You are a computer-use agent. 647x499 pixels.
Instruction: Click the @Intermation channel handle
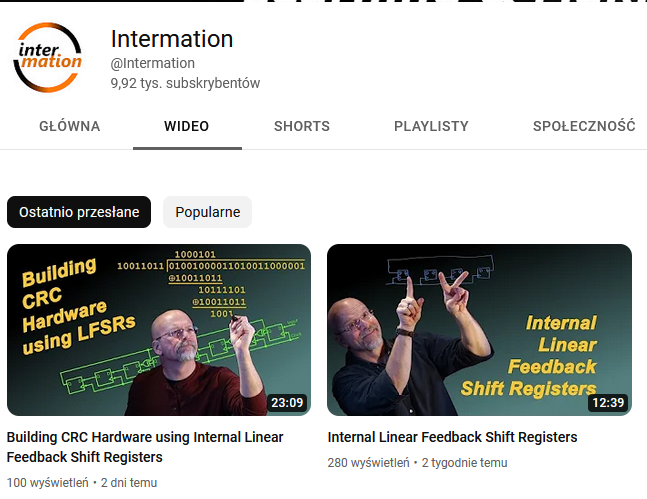click(x=153, y=63)
